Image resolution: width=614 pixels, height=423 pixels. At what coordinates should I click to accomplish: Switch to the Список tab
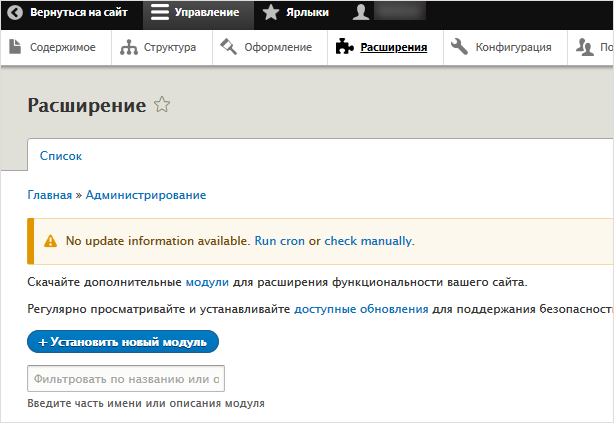[60, 156]
